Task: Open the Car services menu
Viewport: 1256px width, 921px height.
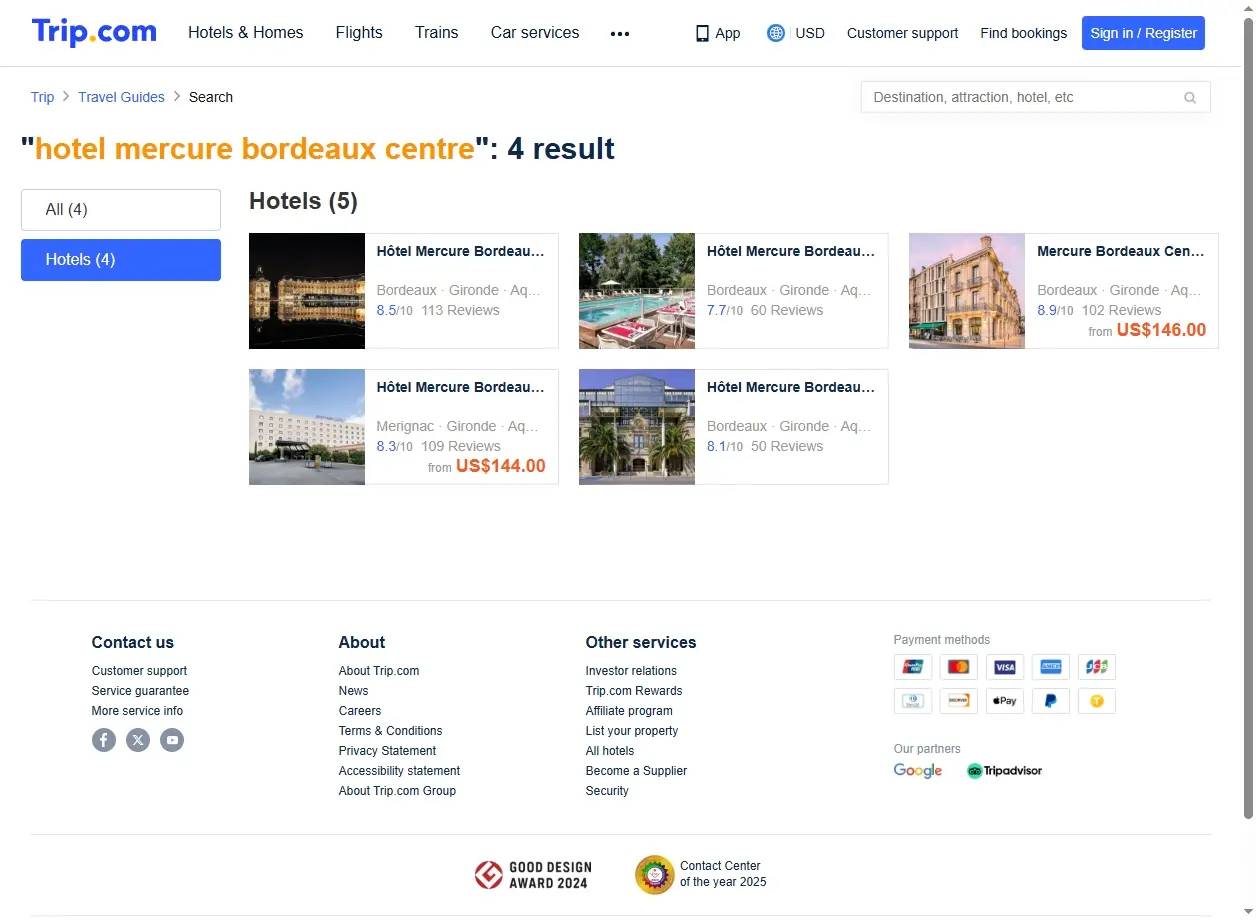Action: click(535, 32)
